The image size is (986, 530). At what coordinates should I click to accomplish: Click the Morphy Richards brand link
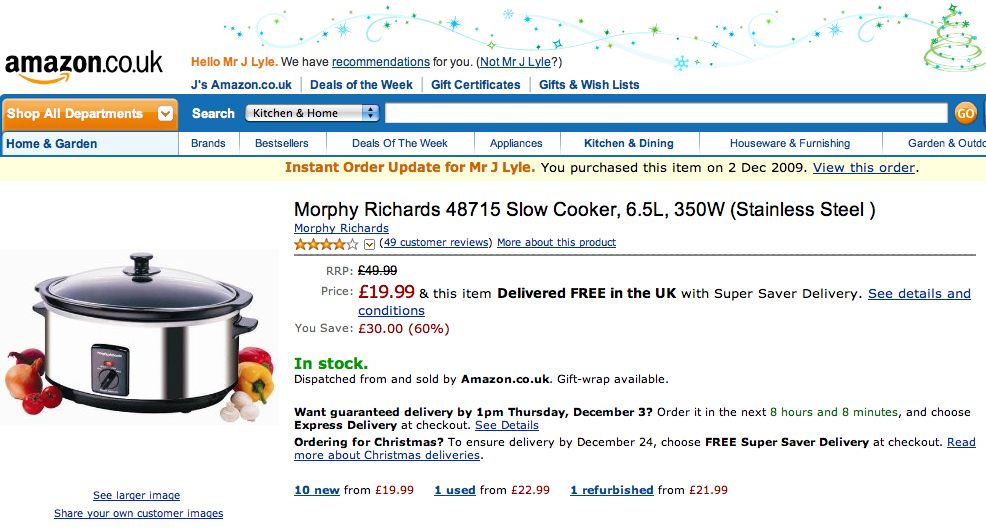(x=341, y=229)
